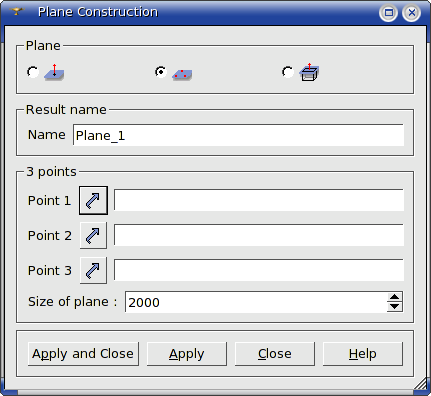431x396 pixels.
Task: Select the three points radio button
Action: point(161,72)
